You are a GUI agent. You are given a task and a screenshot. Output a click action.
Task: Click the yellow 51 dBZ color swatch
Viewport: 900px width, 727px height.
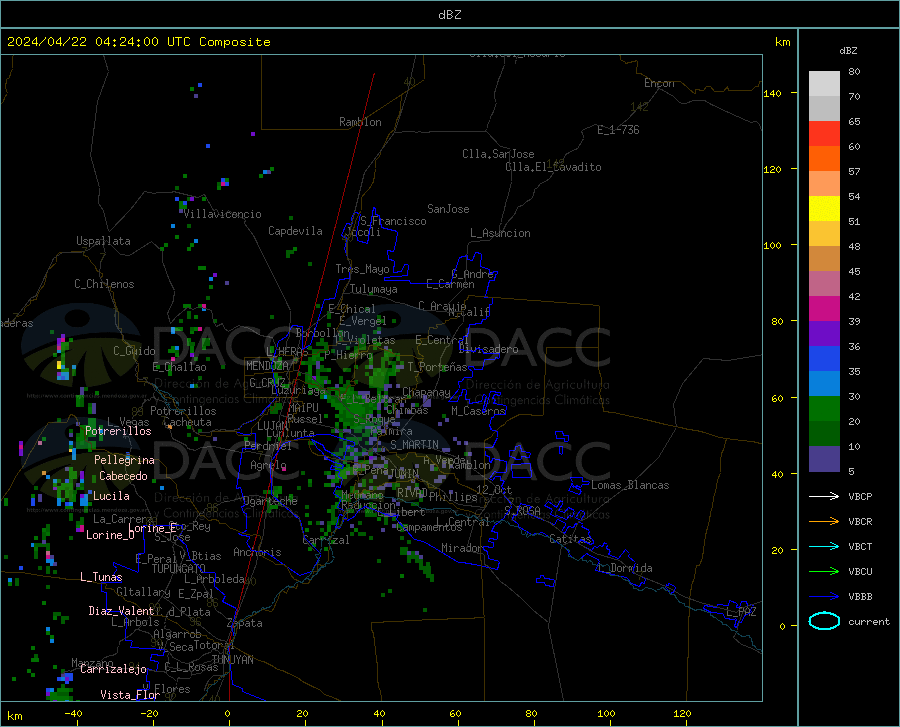[824, 209]
